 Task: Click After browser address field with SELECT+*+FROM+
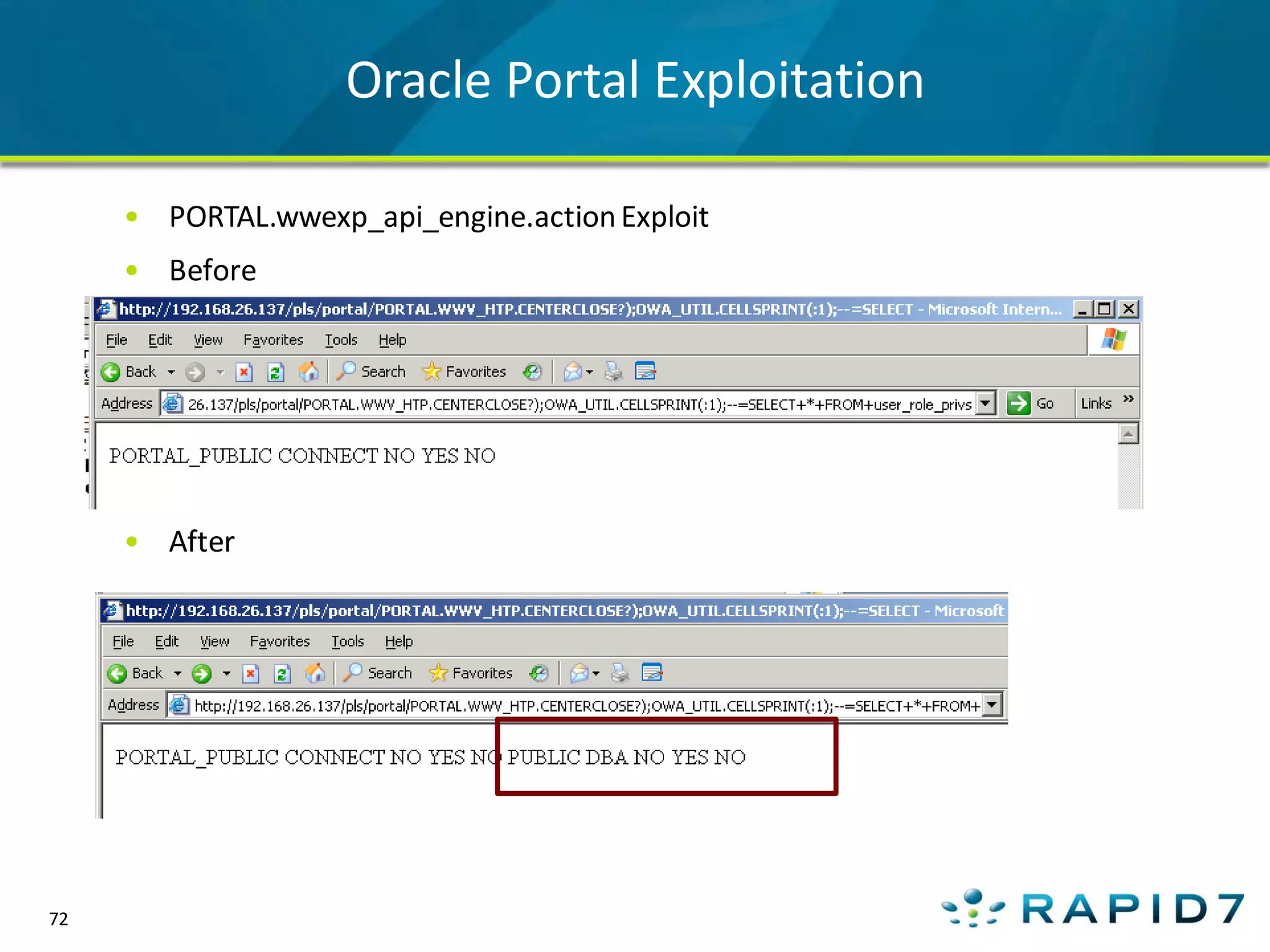[x=585, y=705]
